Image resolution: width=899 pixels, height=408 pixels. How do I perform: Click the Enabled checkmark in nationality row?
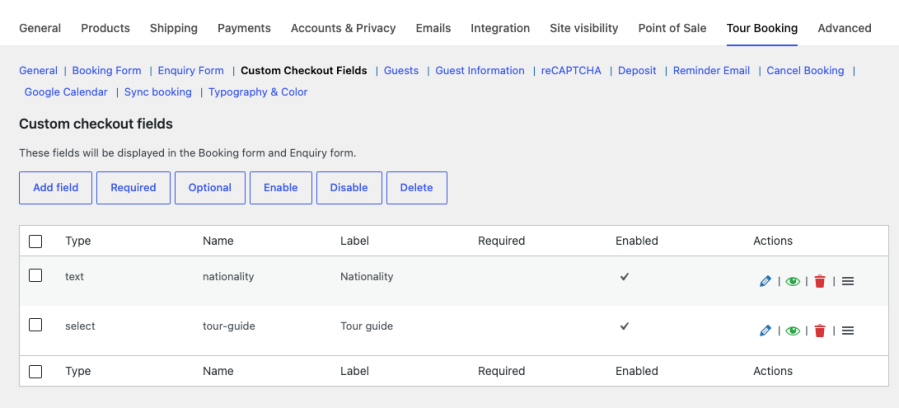click(x=624, y=277)
